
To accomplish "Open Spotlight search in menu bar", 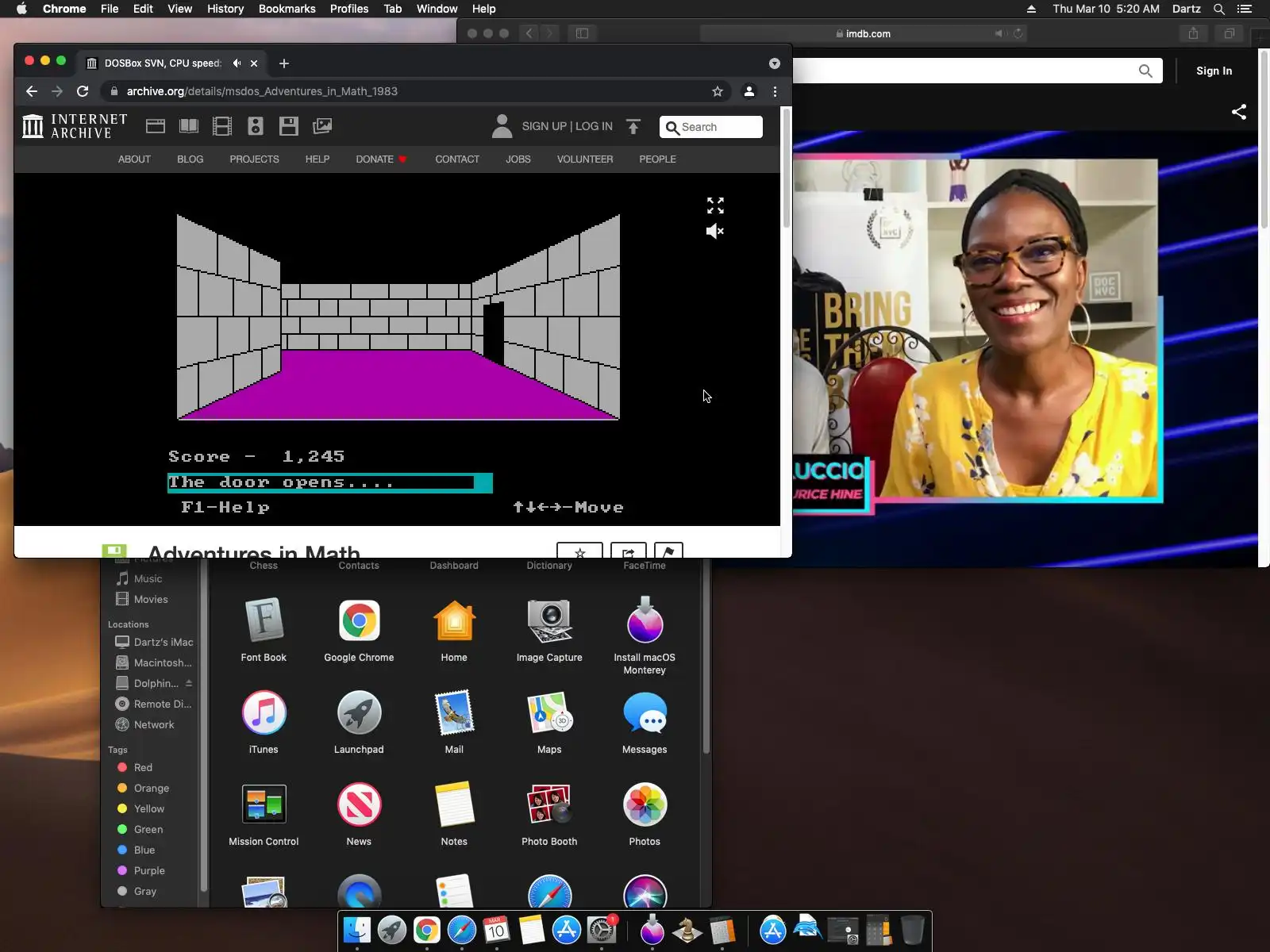I will 1219,9.
